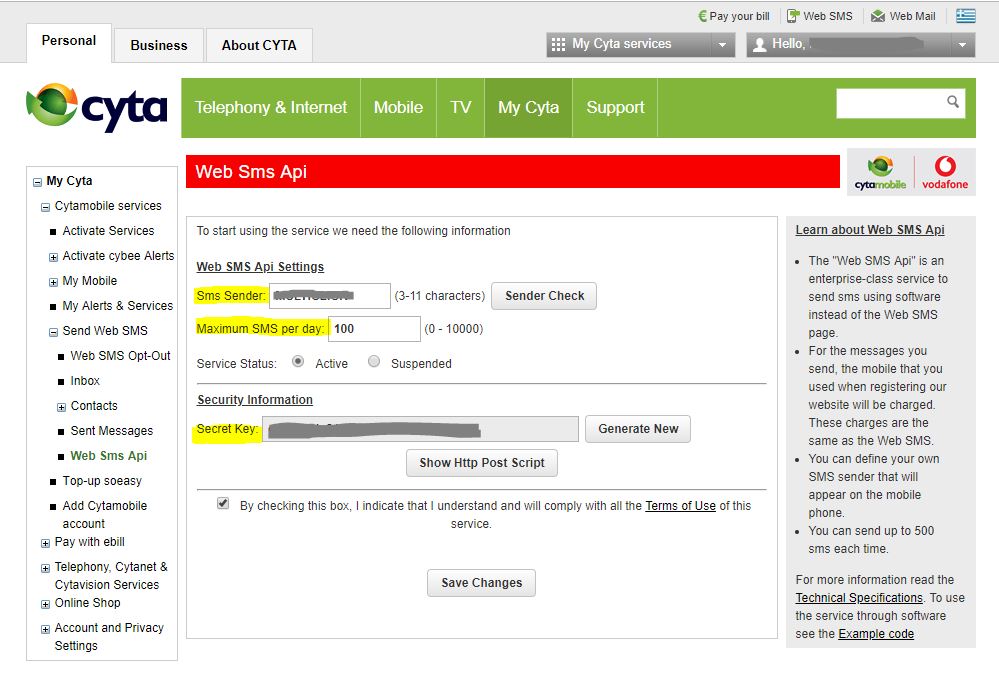Image resolution: width=999 pixels, height=684 pixels.
Task: Open the Inbox item
Action: (85, 381)
